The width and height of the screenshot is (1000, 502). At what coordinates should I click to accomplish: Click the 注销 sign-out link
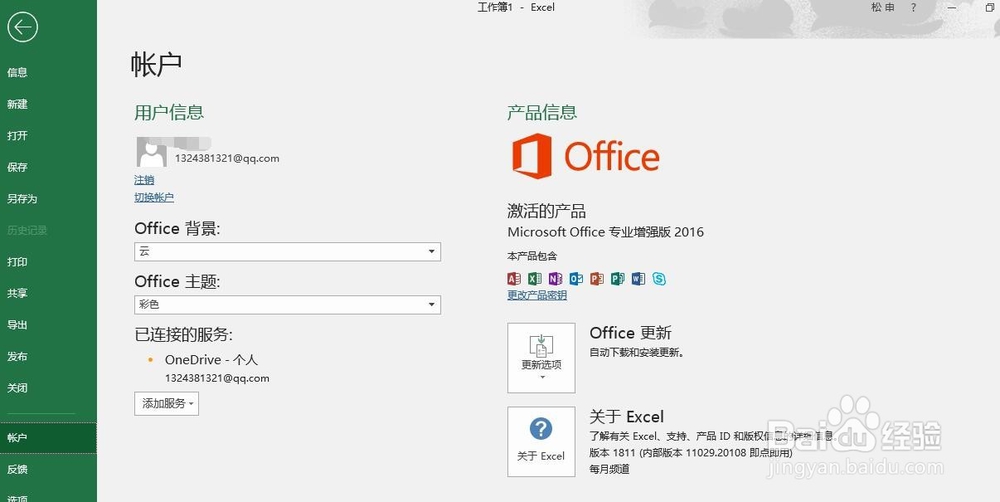(x=144, y=180)
